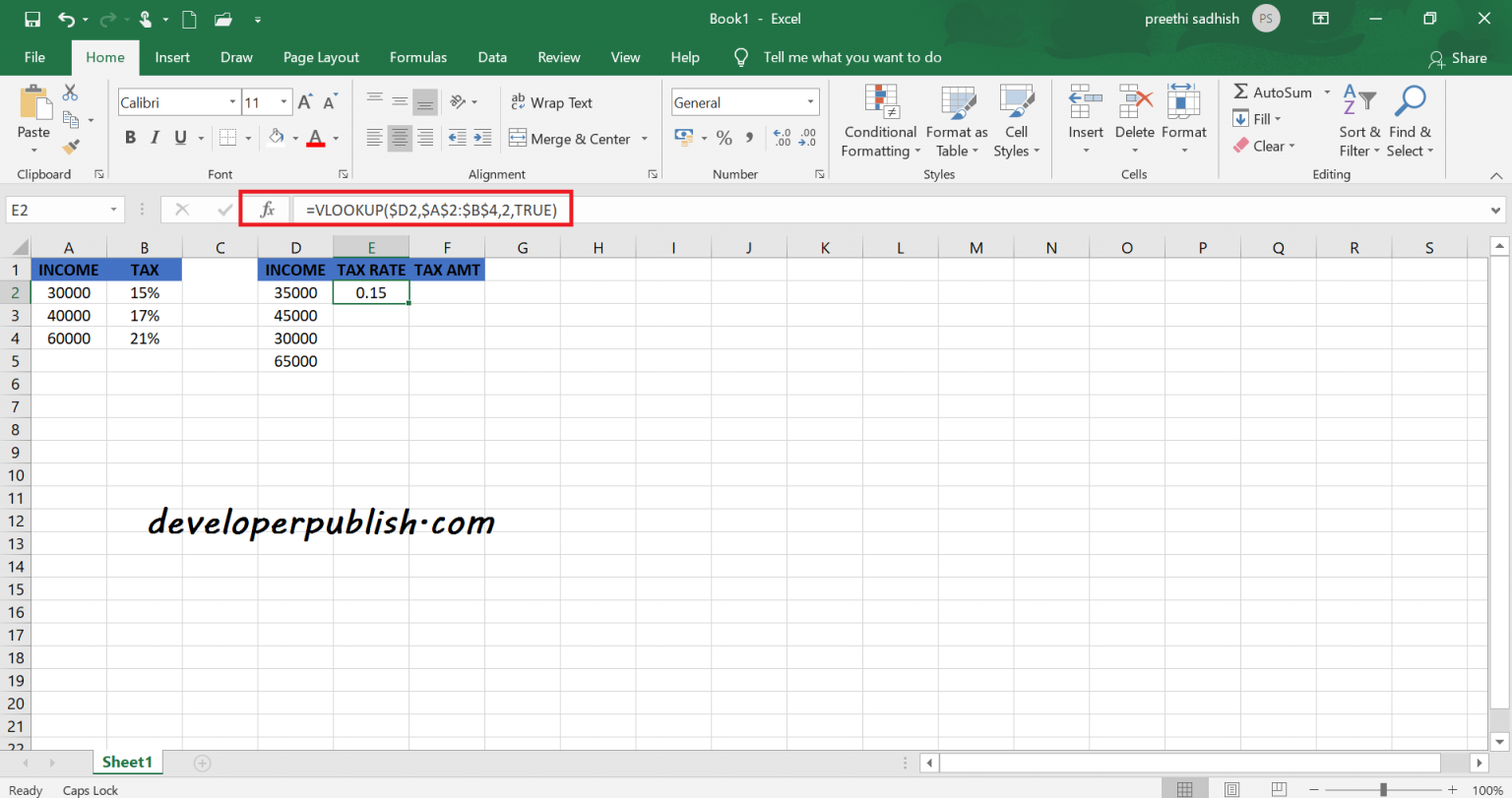Click the Increase Font Size icon
The height and width of the screenshot is (798, 1512).
coord(306,102)
